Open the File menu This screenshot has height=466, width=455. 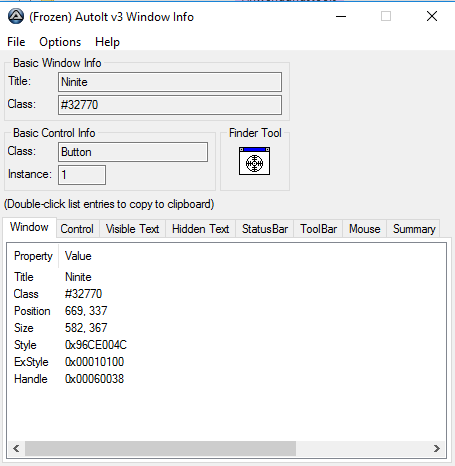[16, 42]
